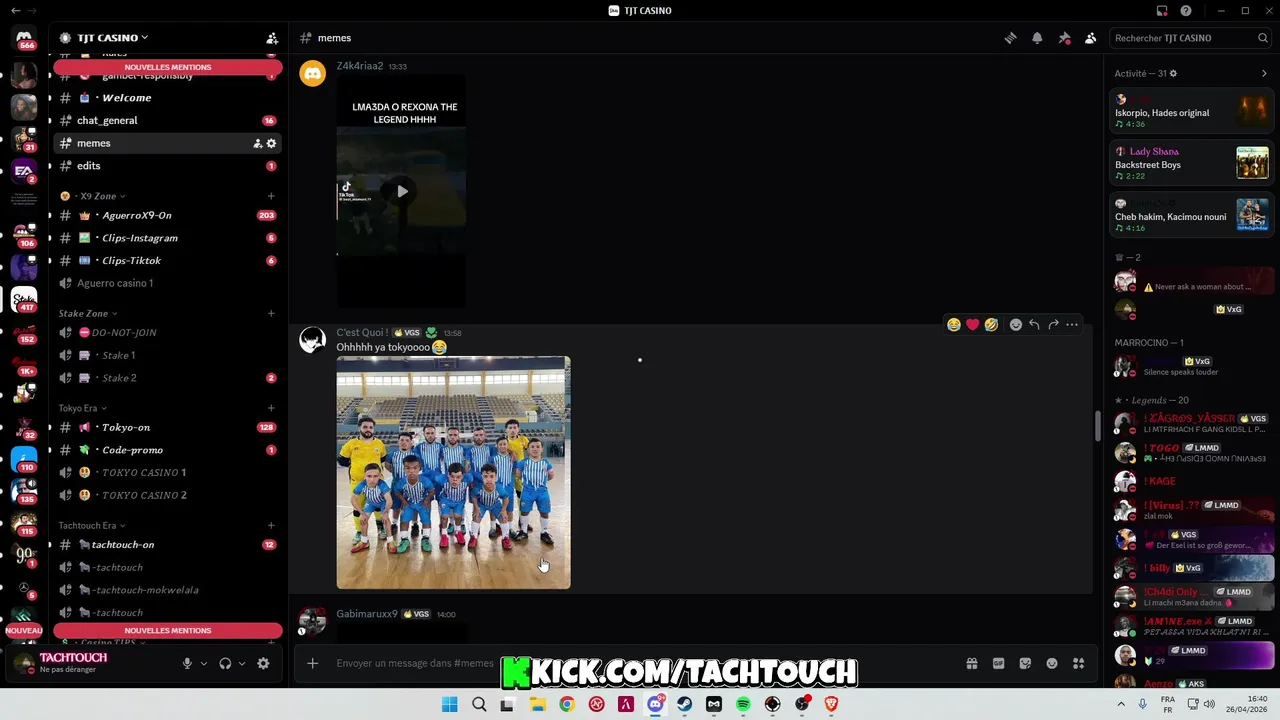This screenshot has width=1280, height=720.
Task: Open the Spotify app on the taskbar
Action: tap(743, 704)
